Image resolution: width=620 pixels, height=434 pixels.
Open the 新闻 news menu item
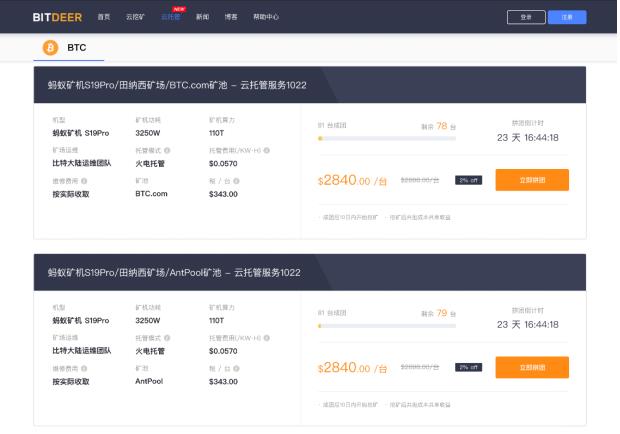click(x=202, y=17)
